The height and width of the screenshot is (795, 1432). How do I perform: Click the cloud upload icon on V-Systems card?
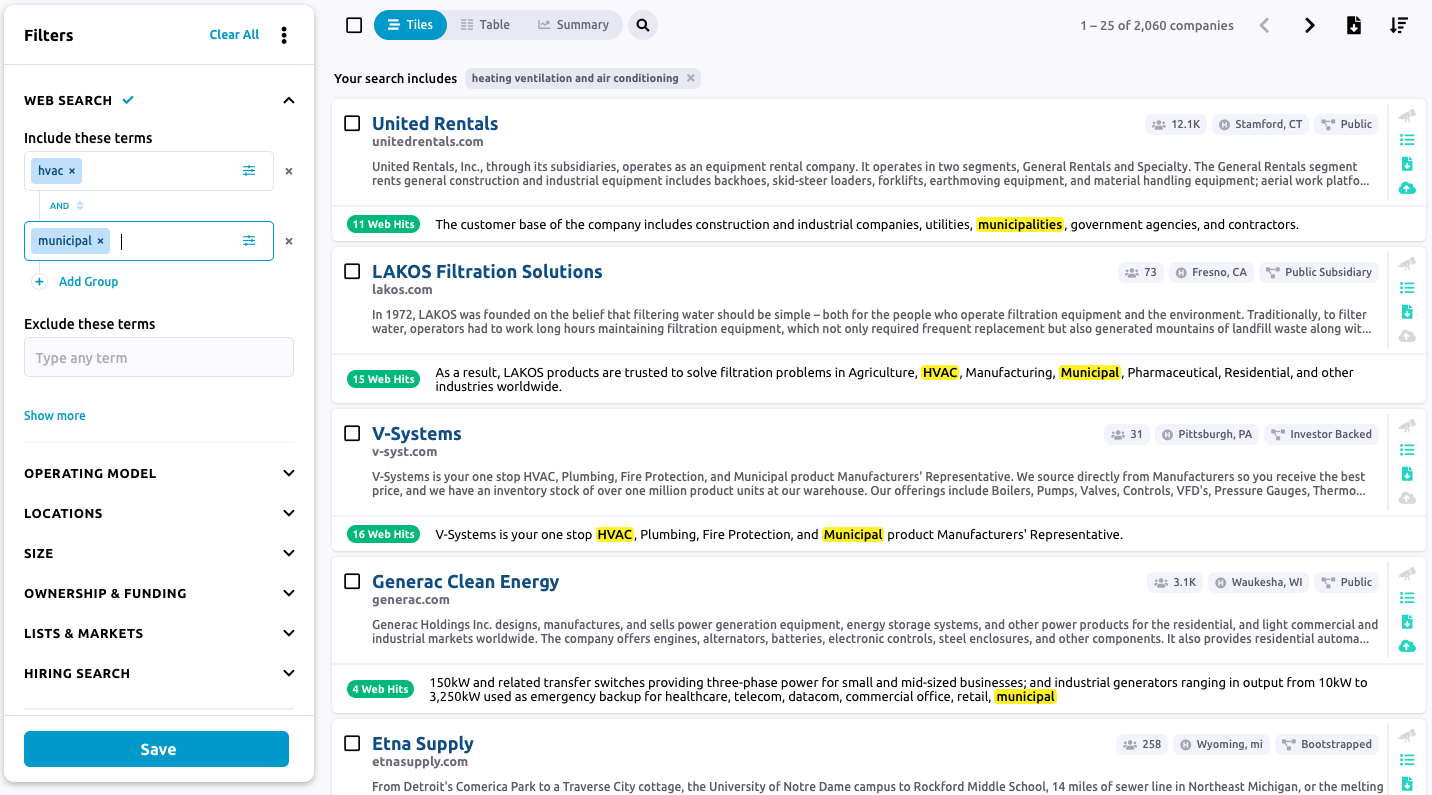pos(1407,498)
